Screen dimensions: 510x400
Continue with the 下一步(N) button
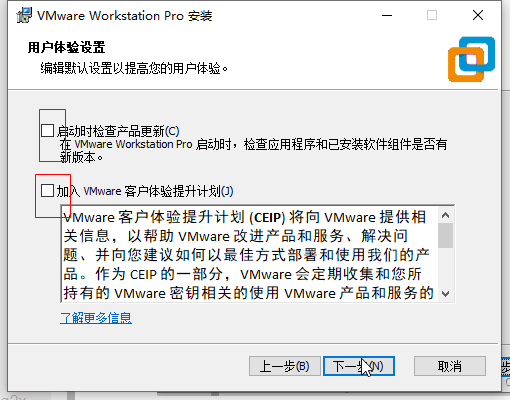[359, 366]
